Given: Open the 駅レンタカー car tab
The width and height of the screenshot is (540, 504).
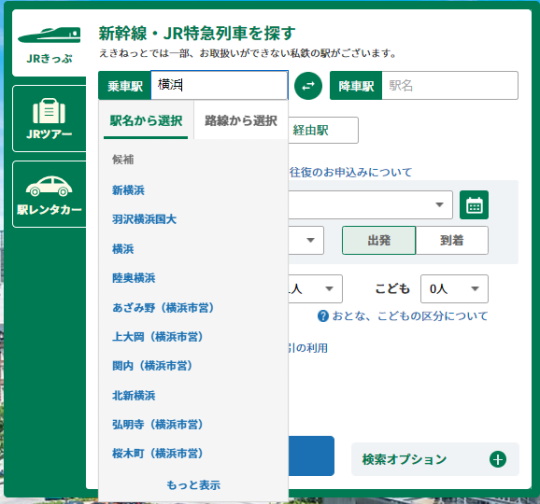Looking at the screenshot, I should click(x=49, y=194).
